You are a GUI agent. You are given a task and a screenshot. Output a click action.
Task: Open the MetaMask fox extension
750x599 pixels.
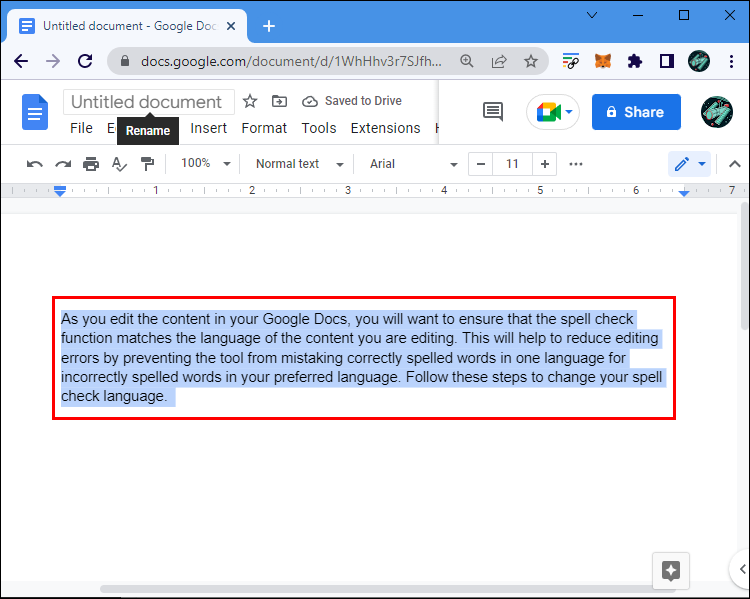(603, 61)
